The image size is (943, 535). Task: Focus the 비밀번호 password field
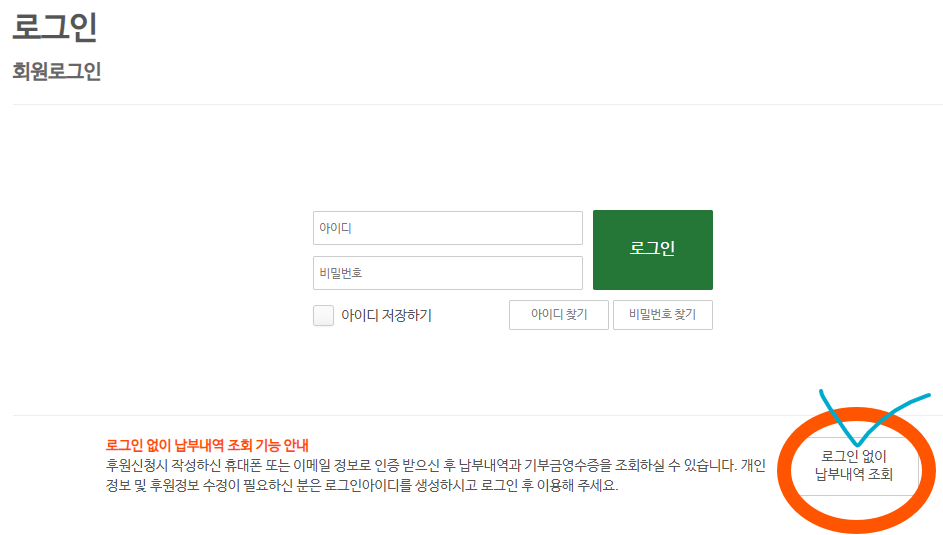coord(447,273)
